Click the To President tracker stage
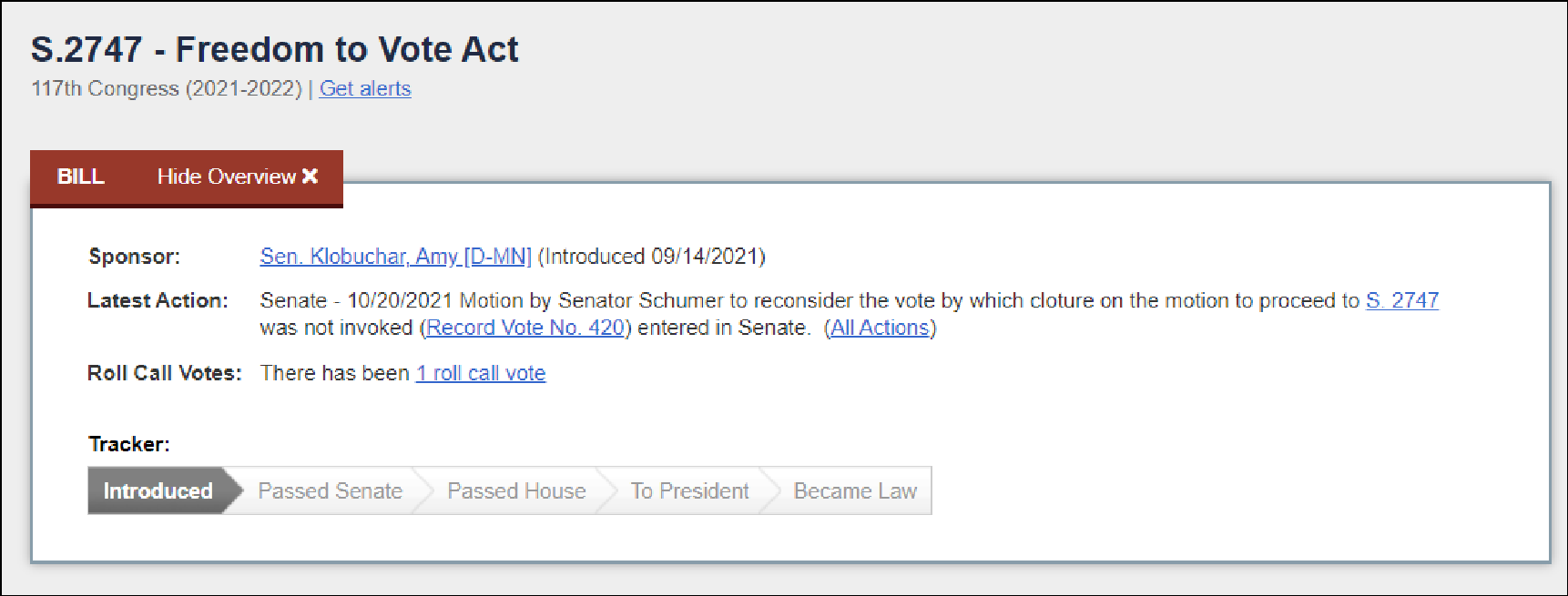The image size is (1568, 596). (689, 491)
